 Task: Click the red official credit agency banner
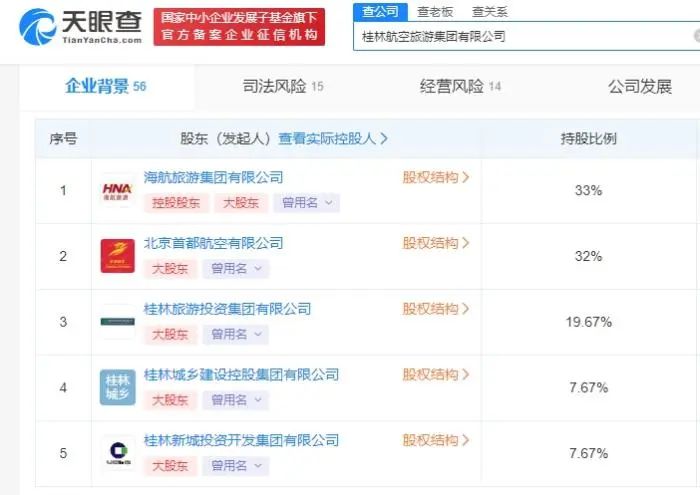coord(239,27)
